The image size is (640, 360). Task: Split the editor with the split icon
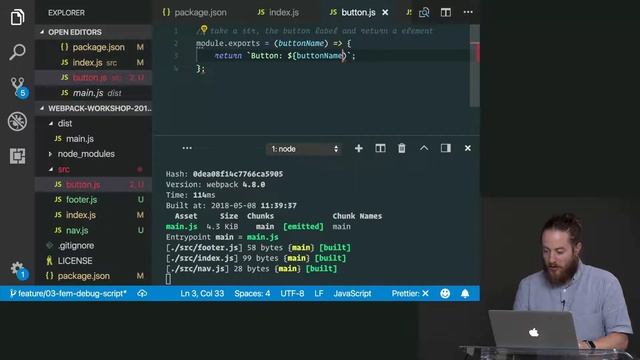pos(446,13)
